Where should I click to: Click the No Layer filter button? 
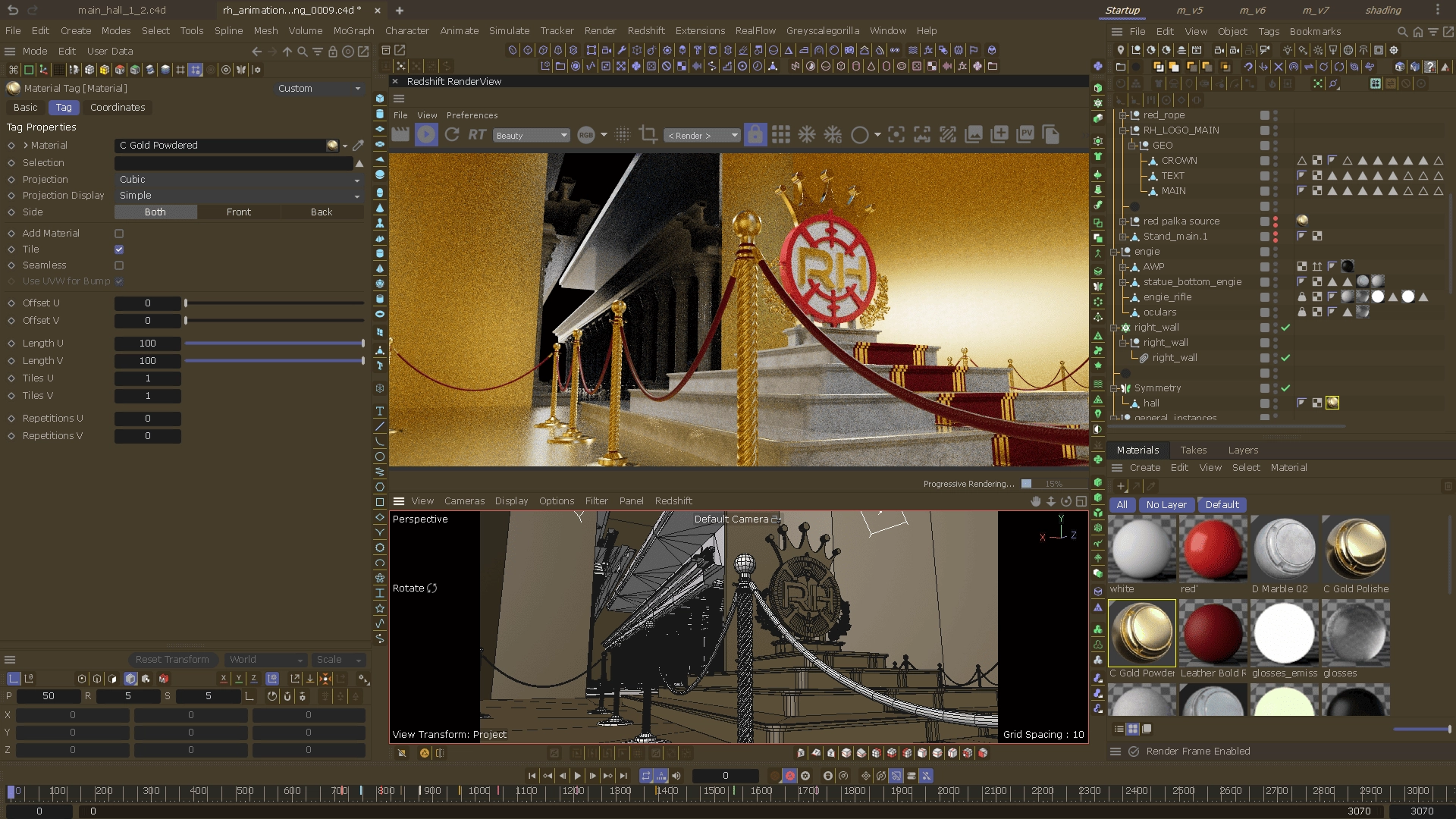(x=1166, y=505)
